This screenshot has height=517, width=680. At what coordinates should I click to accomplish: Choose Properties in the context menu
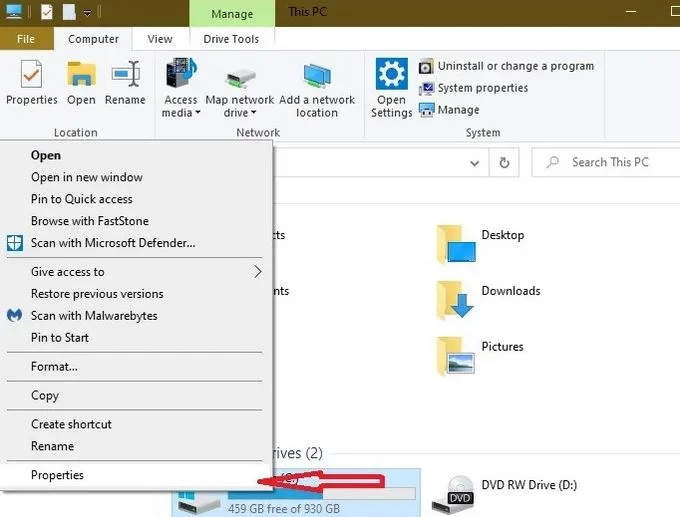(x=136, y=475)
